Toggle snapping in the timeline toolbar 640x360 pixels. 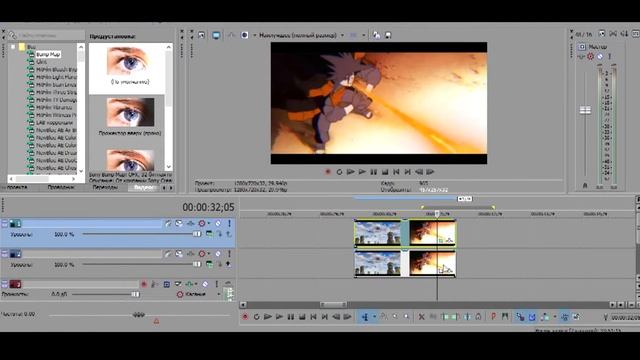(520, 317)
